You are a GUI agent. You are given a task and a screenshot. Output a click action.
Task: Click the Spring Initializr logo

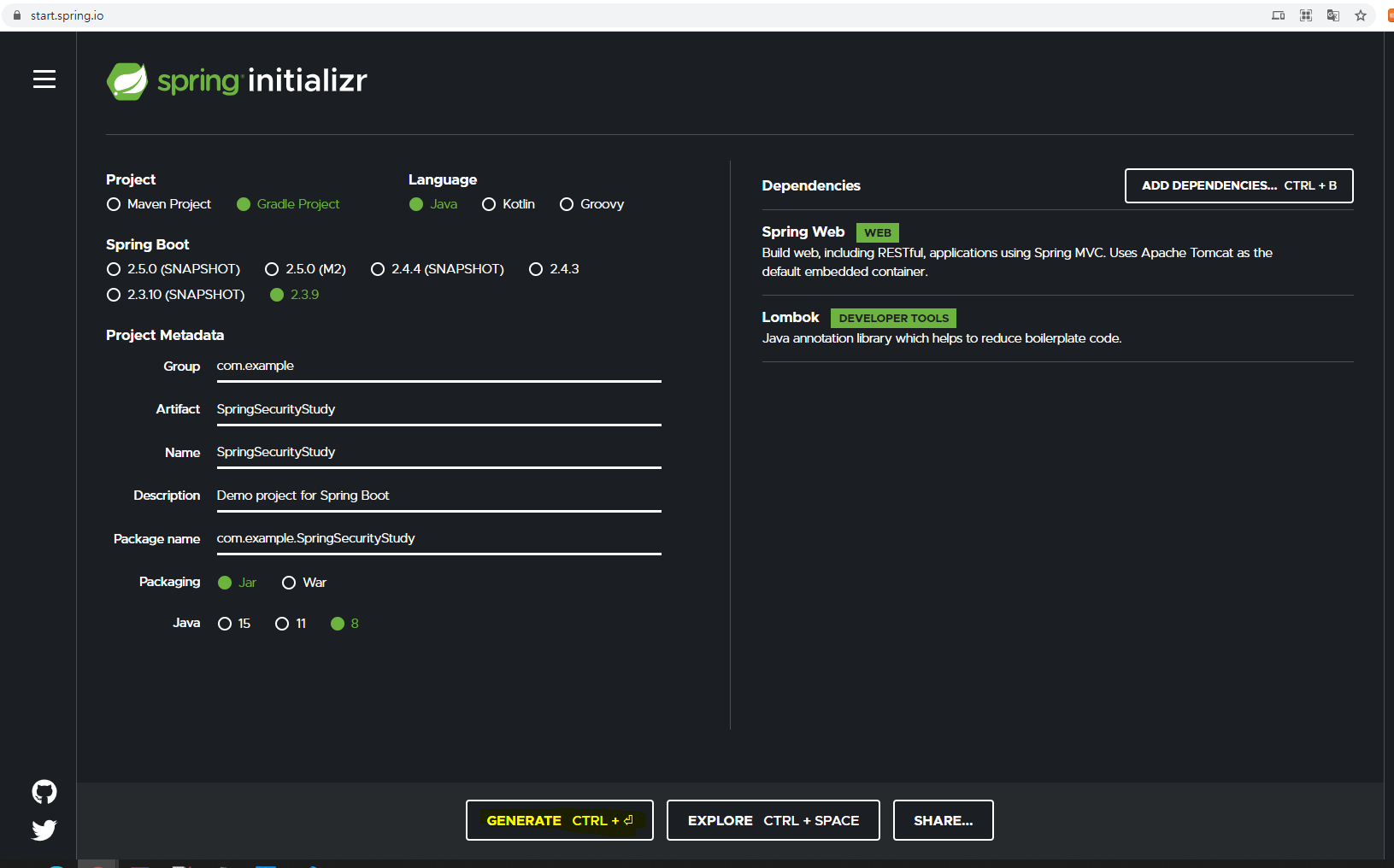pyautogui.click(x=237, y=81)
